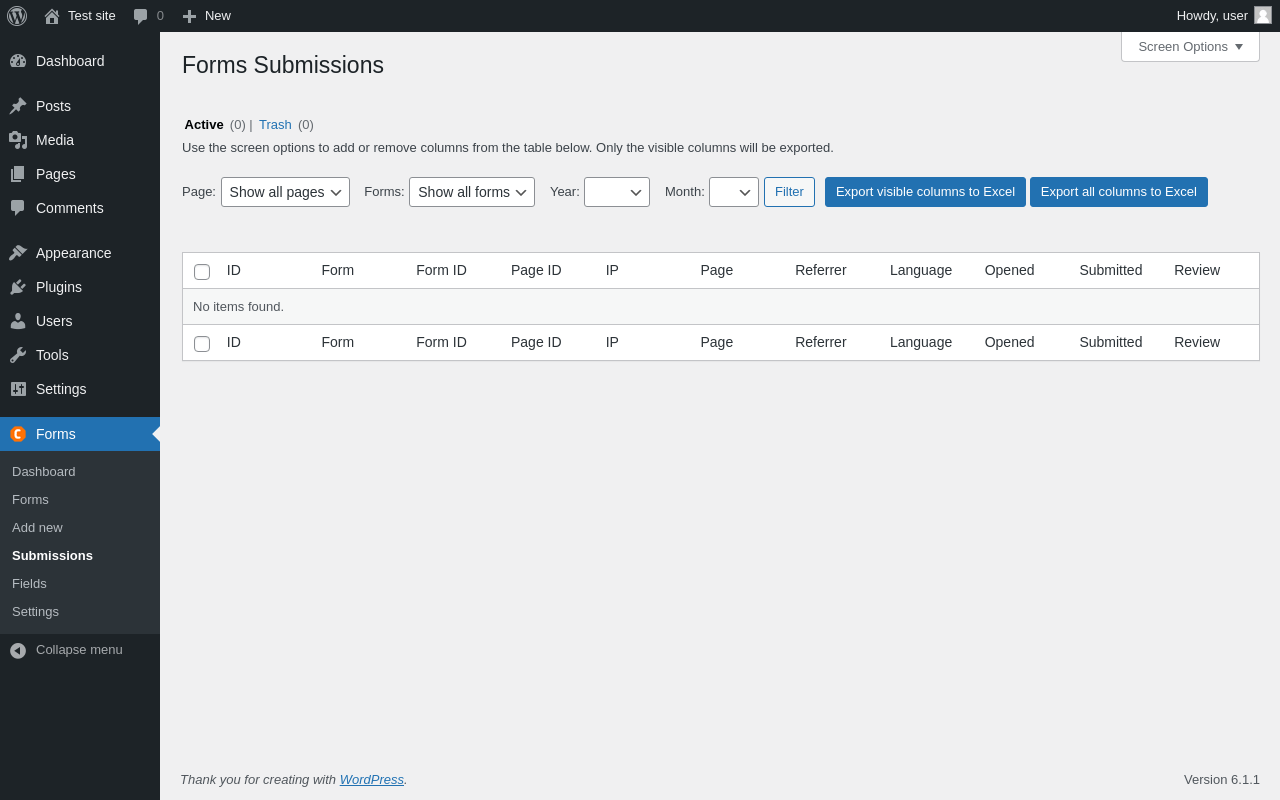Image resolution: width=1280 pixels, height=800 pixels.
Task: Click the Posts pushpin icon
Action: click(18, 106)
